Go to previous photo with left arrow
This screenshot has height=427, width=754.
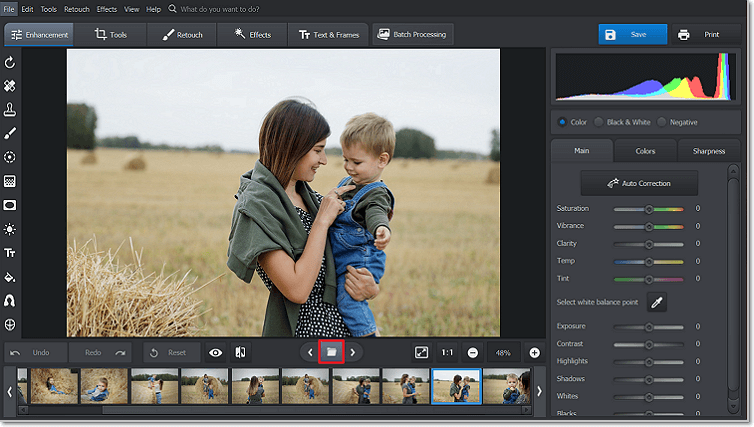pyautogui.click(x=310, y=352)
